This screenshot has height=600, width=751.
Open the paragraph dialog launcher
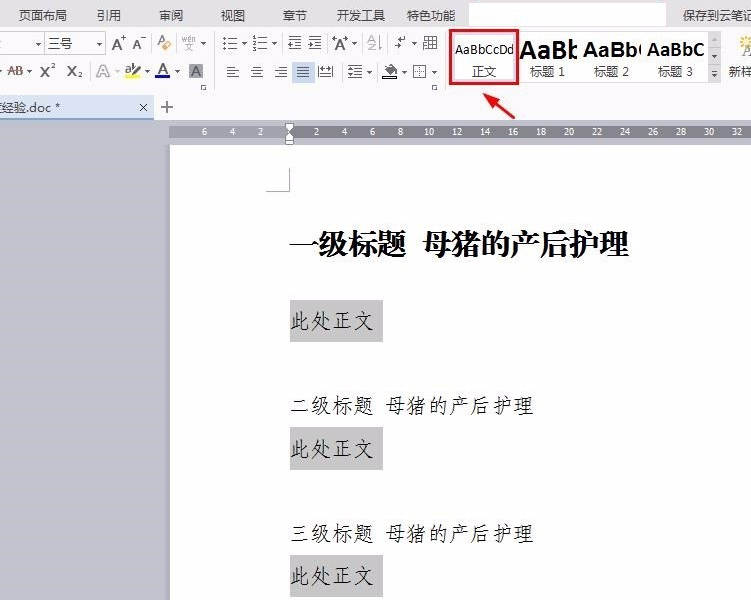[x=434, y=88]
